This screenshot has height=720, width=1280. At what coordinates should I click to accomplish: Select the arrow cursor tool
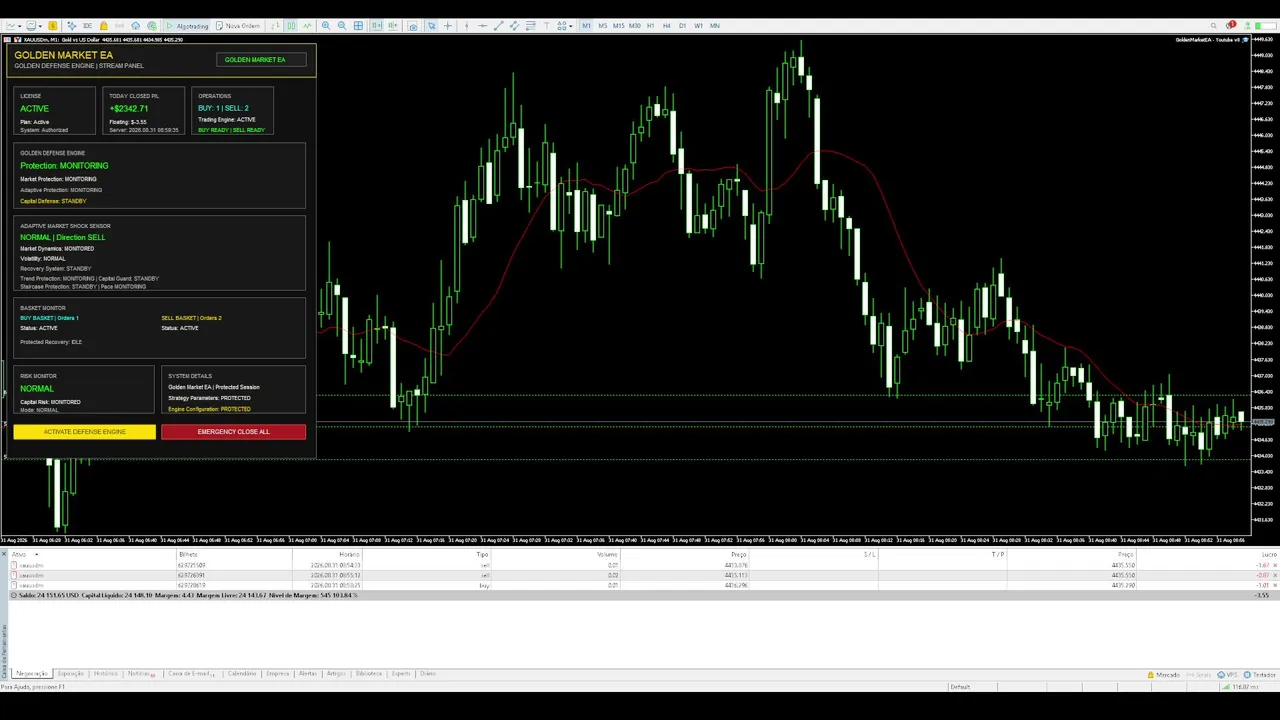coord(431,25)
